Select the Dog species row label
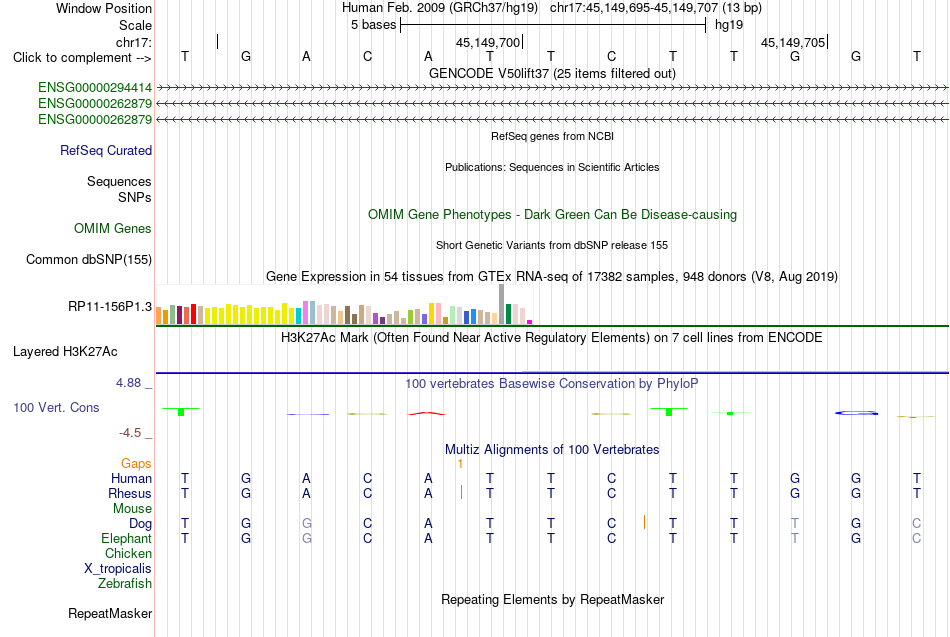This screenshot has width=950, height=637. click(140, 524)
